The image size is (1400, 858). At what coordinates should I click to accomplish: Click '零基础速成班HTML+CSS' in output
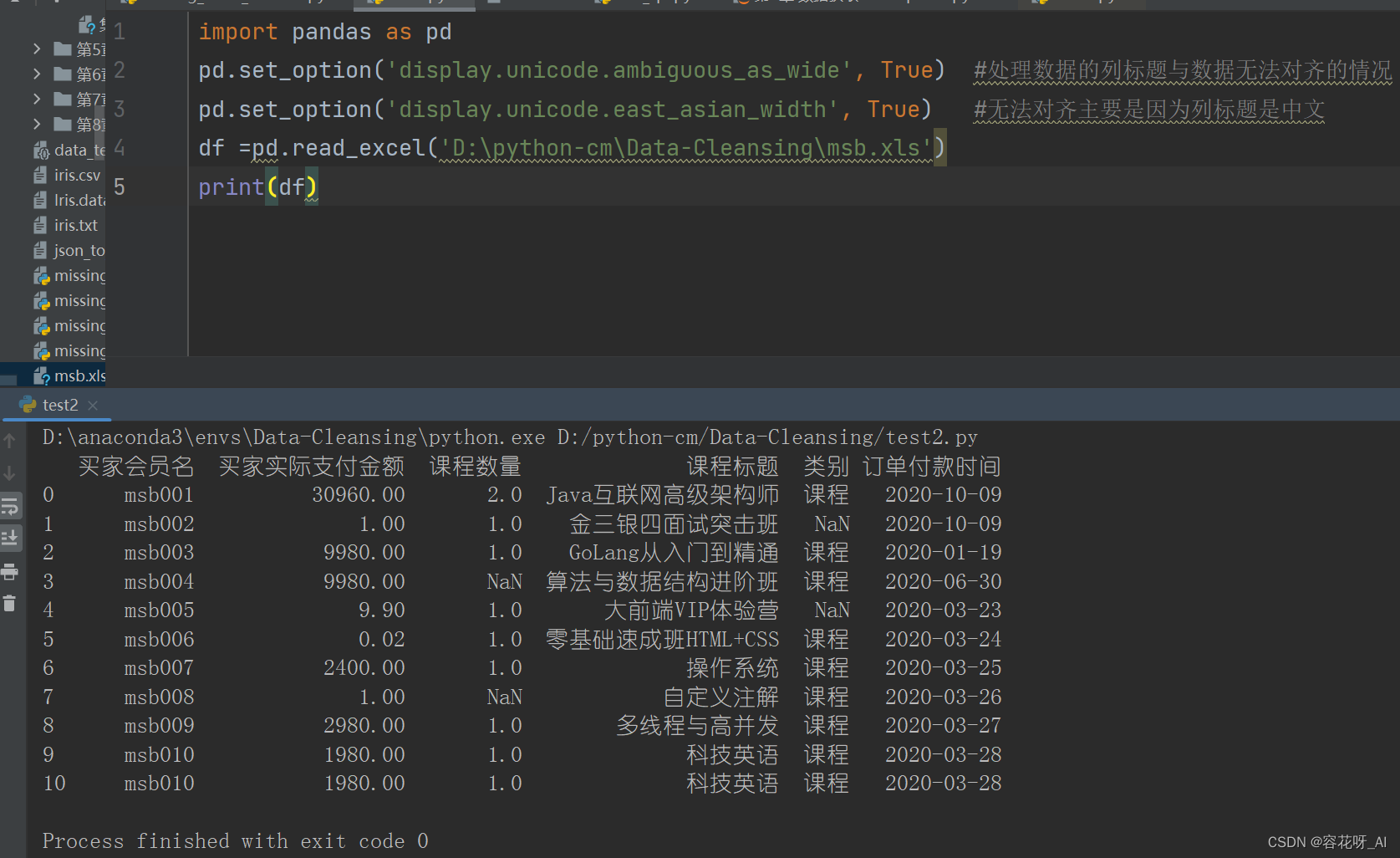point(662,640)
